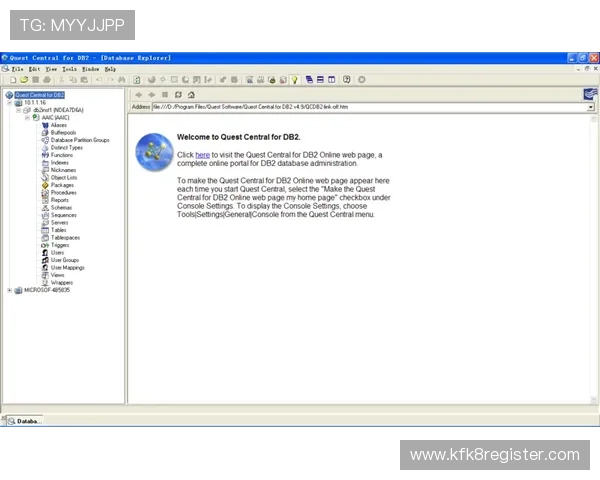Viewport: 600px width, 480px height.
Task: Open the Tools menu
Action: (x=69, y=69)
